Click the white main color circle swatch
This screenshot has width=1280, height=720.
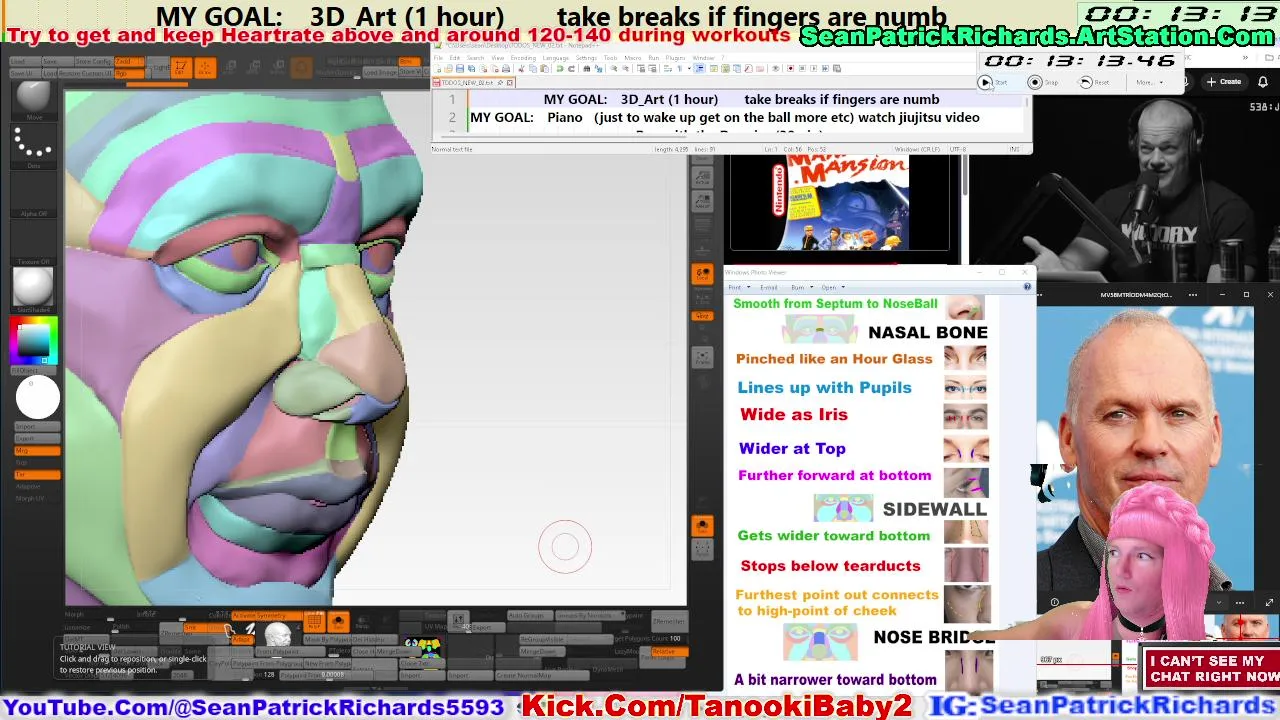click(x=38, y=399)
